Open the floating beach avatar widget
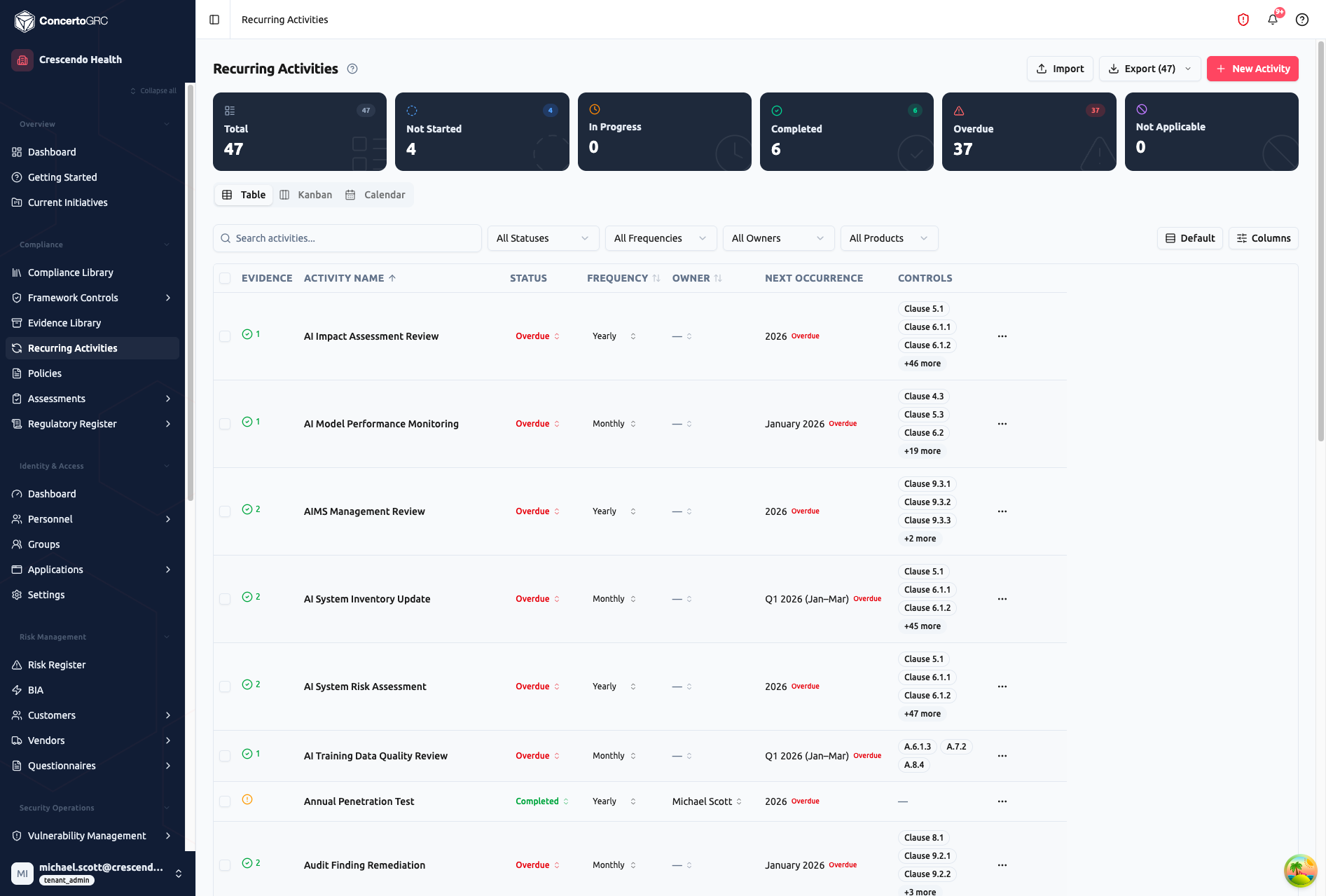 click(1300, 871)
